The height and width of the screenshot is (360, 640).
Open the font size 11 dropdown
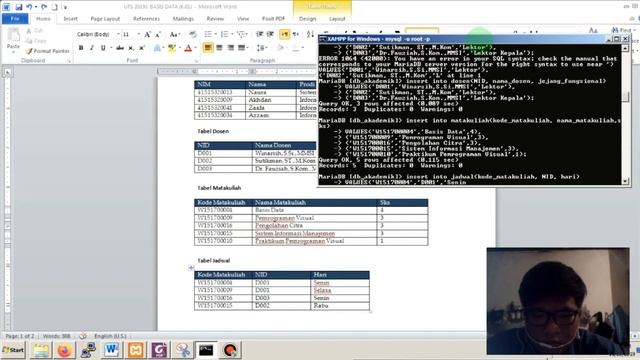(x=139, y=34)
